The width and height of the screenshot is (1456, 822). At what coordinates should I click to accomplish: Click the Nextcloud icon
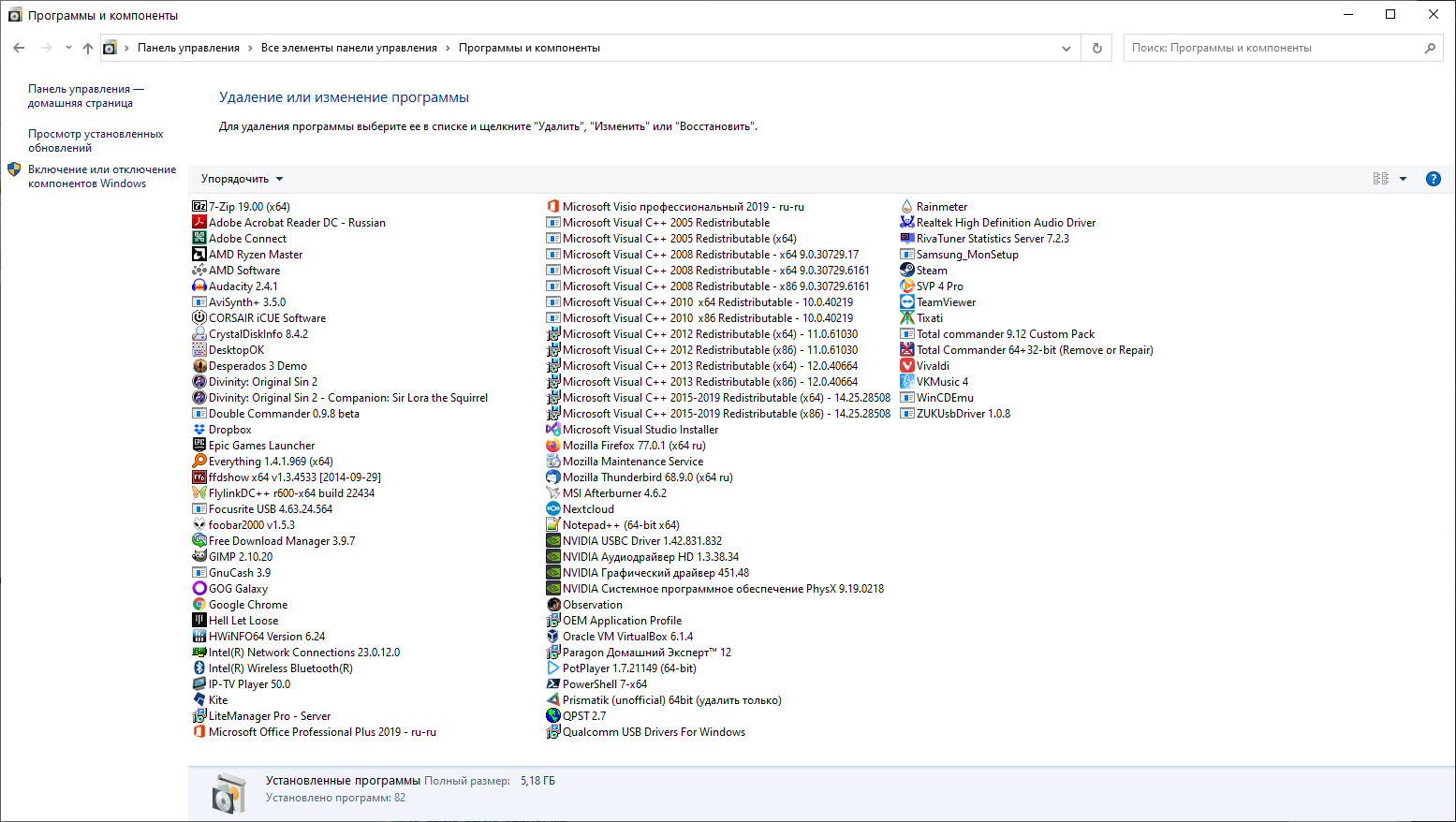pyautogui.click(x=552, y=509)
